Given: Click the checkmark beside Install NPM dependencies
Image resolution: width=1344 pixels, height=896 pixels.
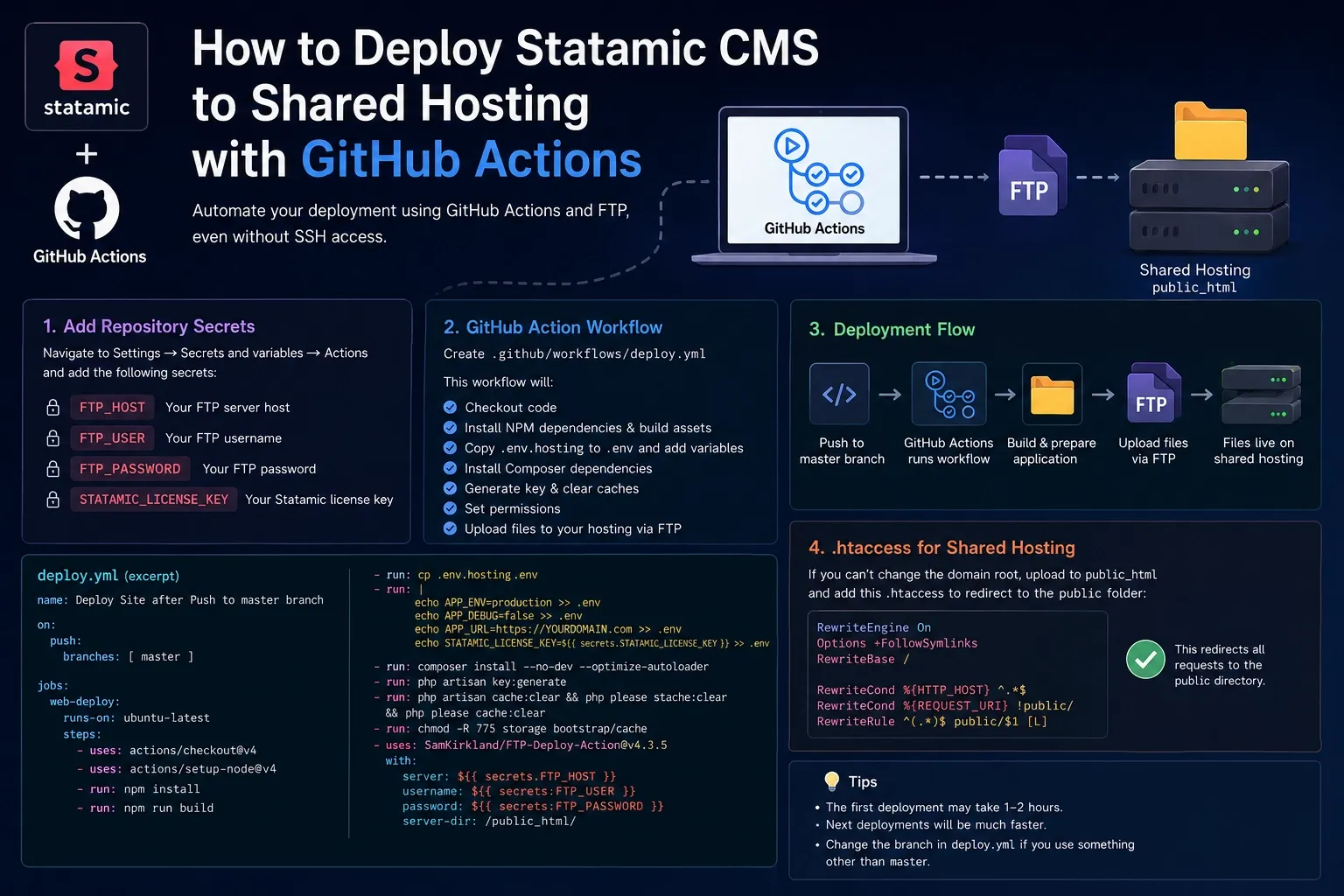Looking at the screenshot, I should coord(451,428).
